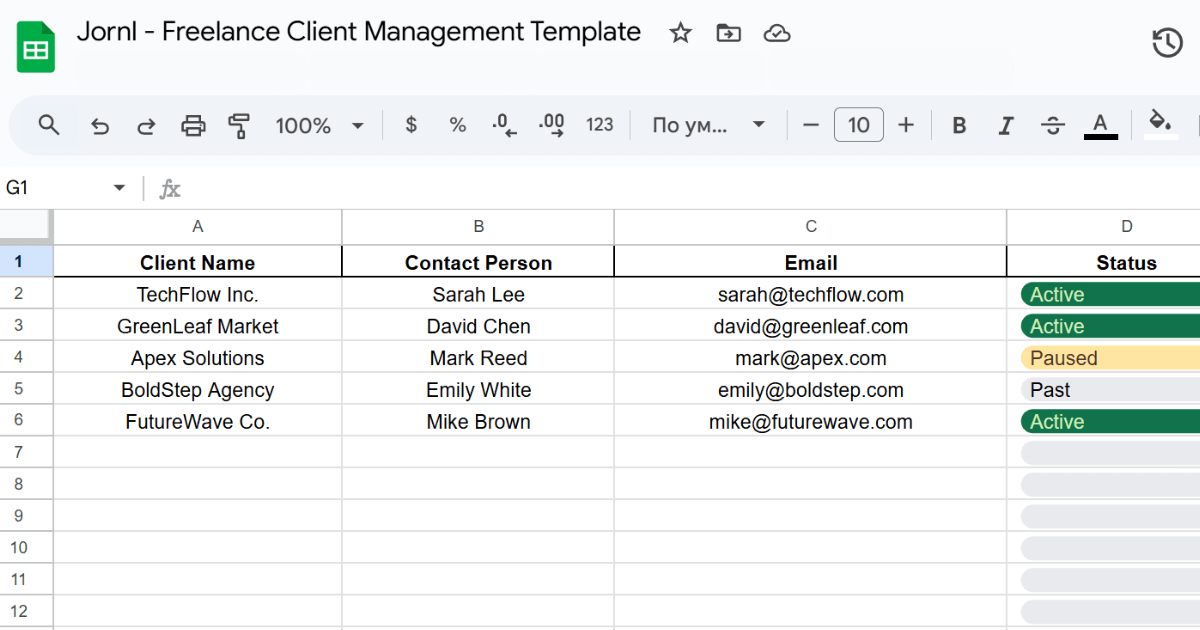The image size is (1200, 630).
Task: Format as currency with dollar button
Action: [411, 125]
